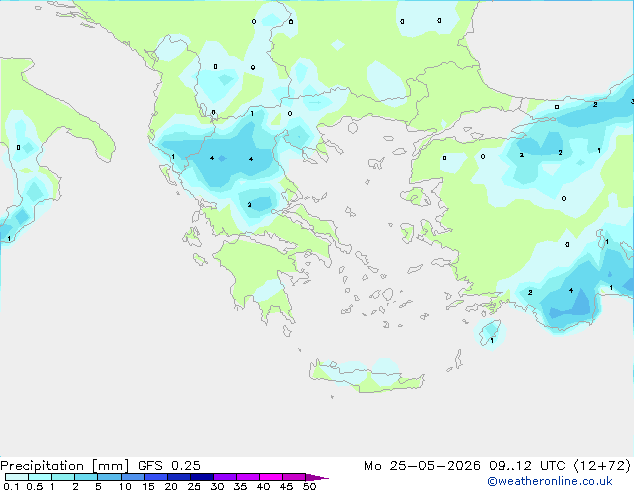This screenshot has height=490, width=634.
Task: Click the '0.1' legend scale label
Action: (11, 486)
